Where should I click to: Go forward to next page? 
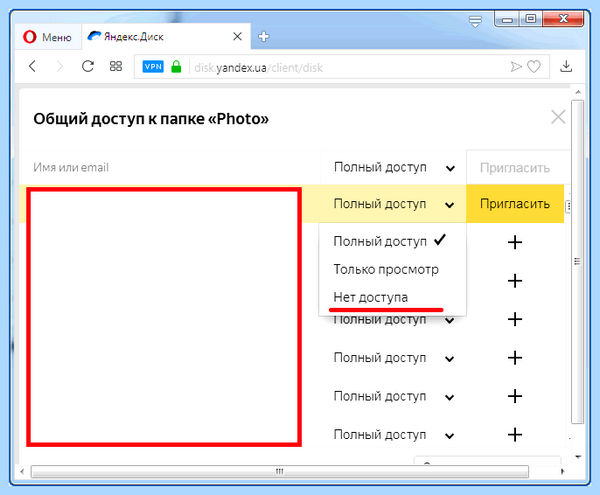pyautogui.click(x=59, y=67)
